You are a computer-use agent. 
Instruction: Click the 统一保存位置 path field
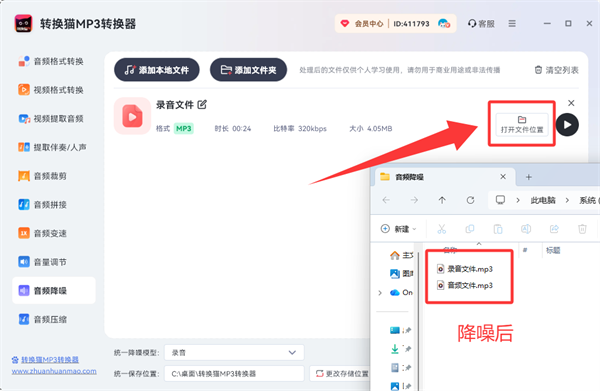(x=234, y=373)
